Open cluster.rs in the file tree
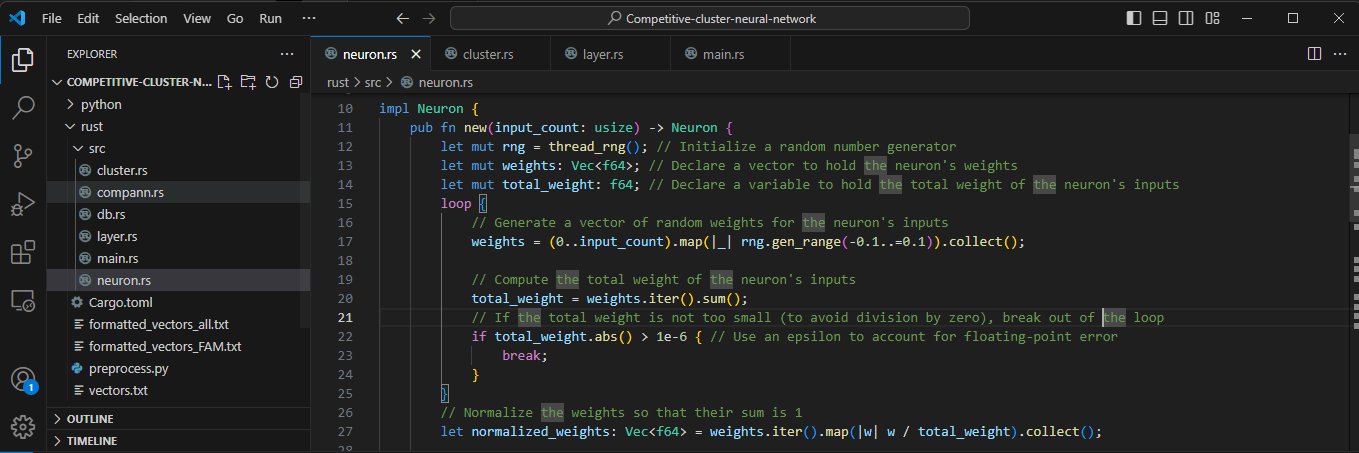Viewport: 1359px width, 453px height. [179, 170]
